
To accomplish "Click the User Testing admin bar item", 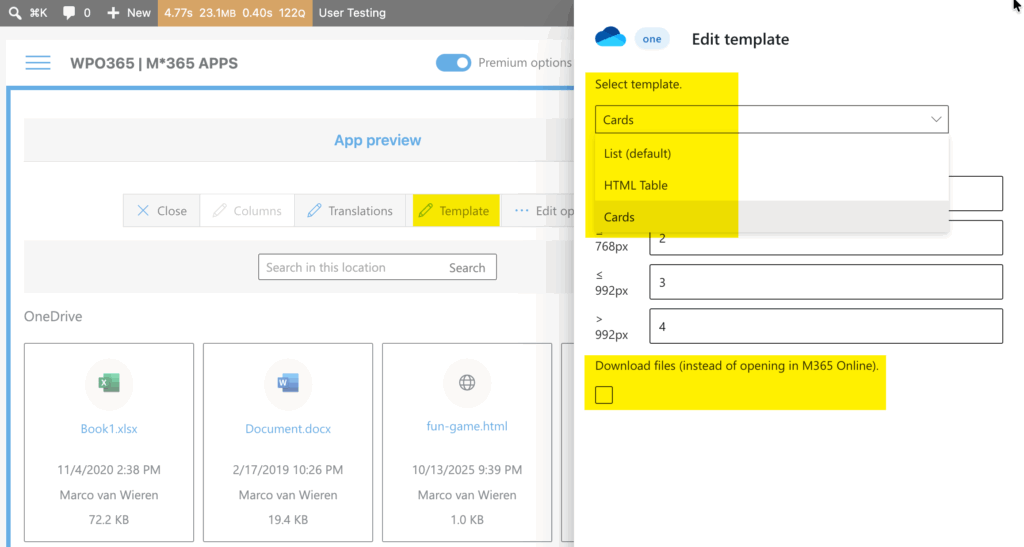I will click(x=352, y=12).
